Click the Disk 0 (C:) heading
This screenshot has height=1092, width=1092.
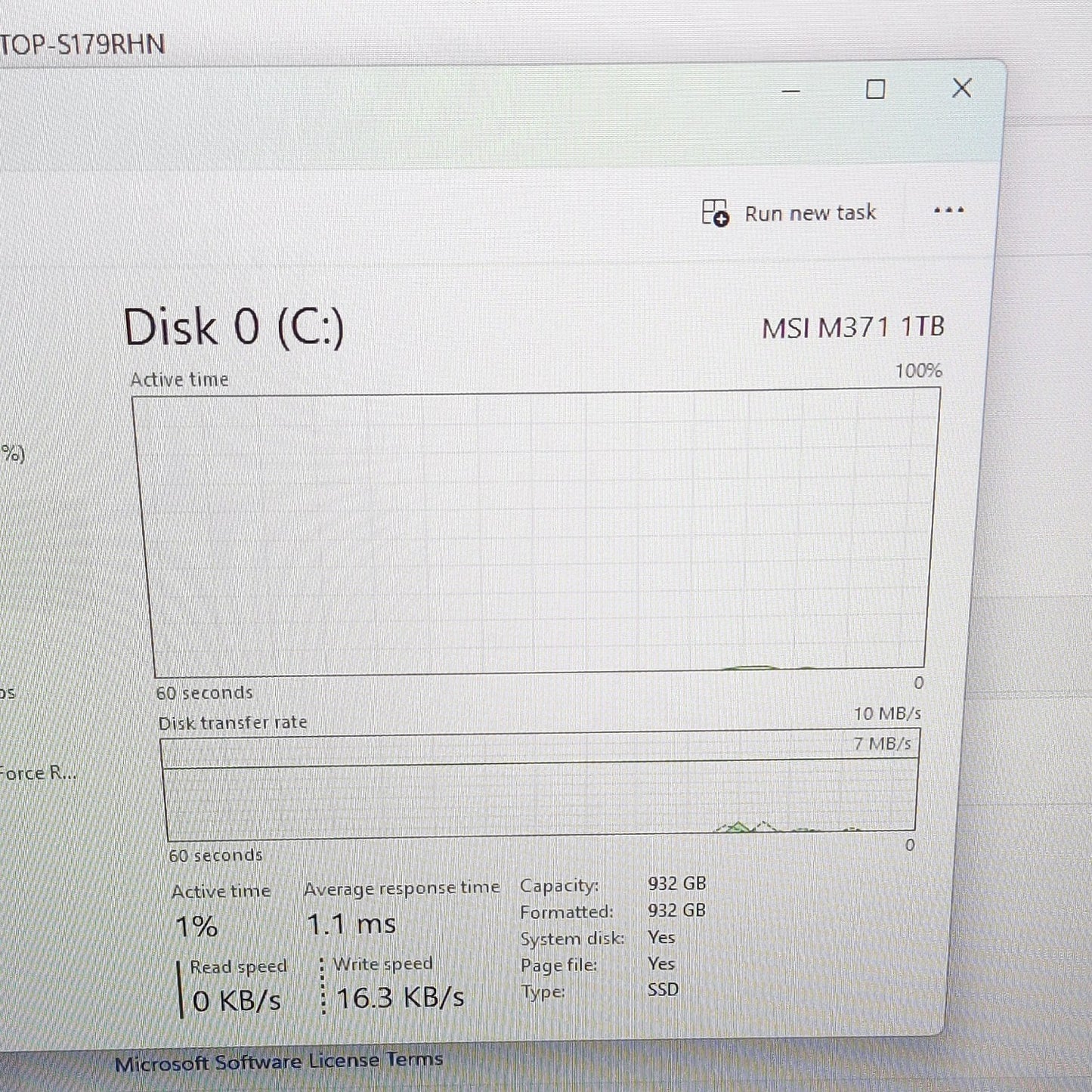pyautogui.click(x=234, y=327)
